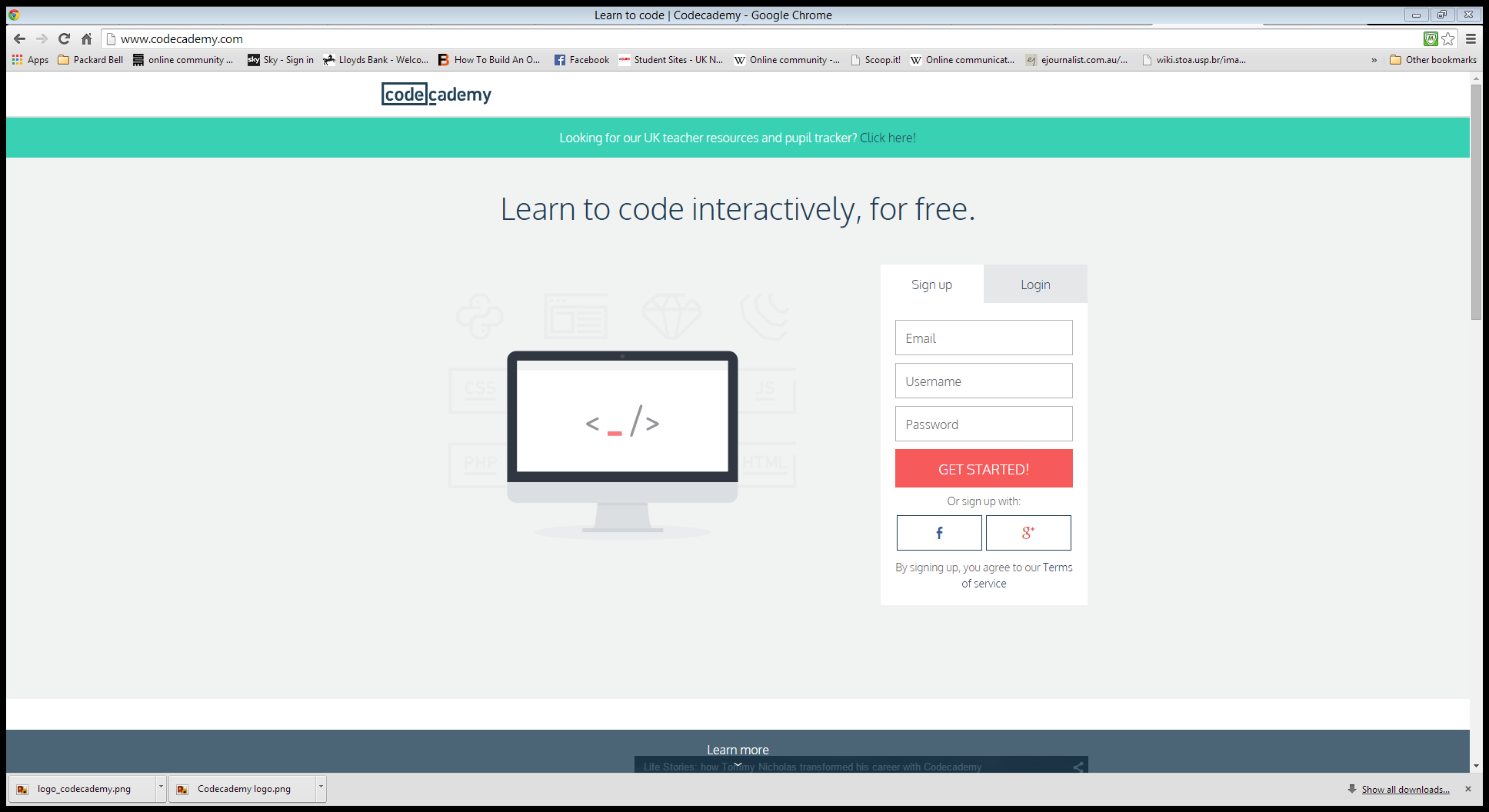The height and width of the screenshot is (812, 1489).
Task: Open the Apps bookmark shortcut
Action: point(30,60)
